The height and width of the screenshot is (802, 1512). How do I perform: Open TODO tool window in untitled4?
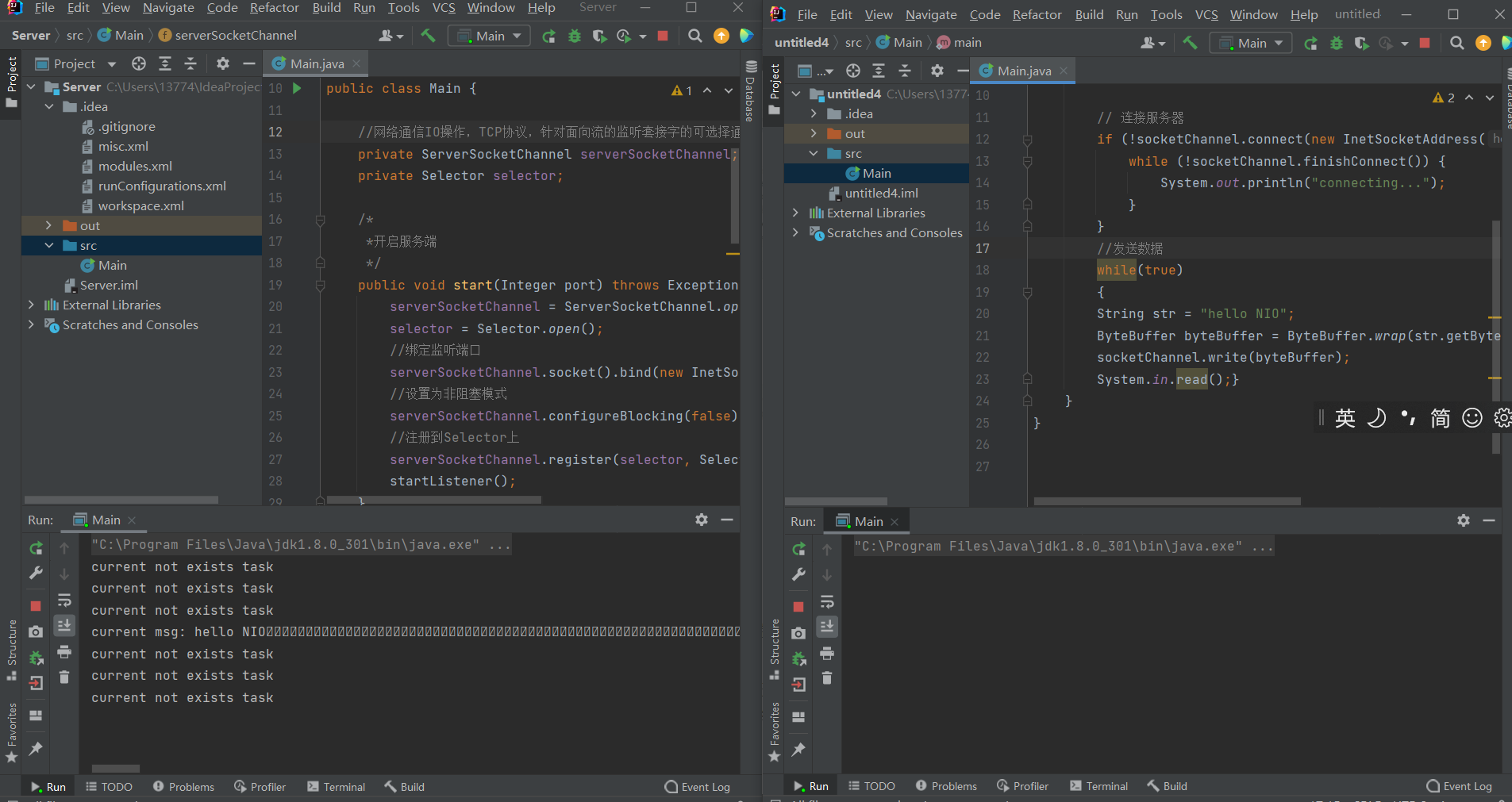871,786
